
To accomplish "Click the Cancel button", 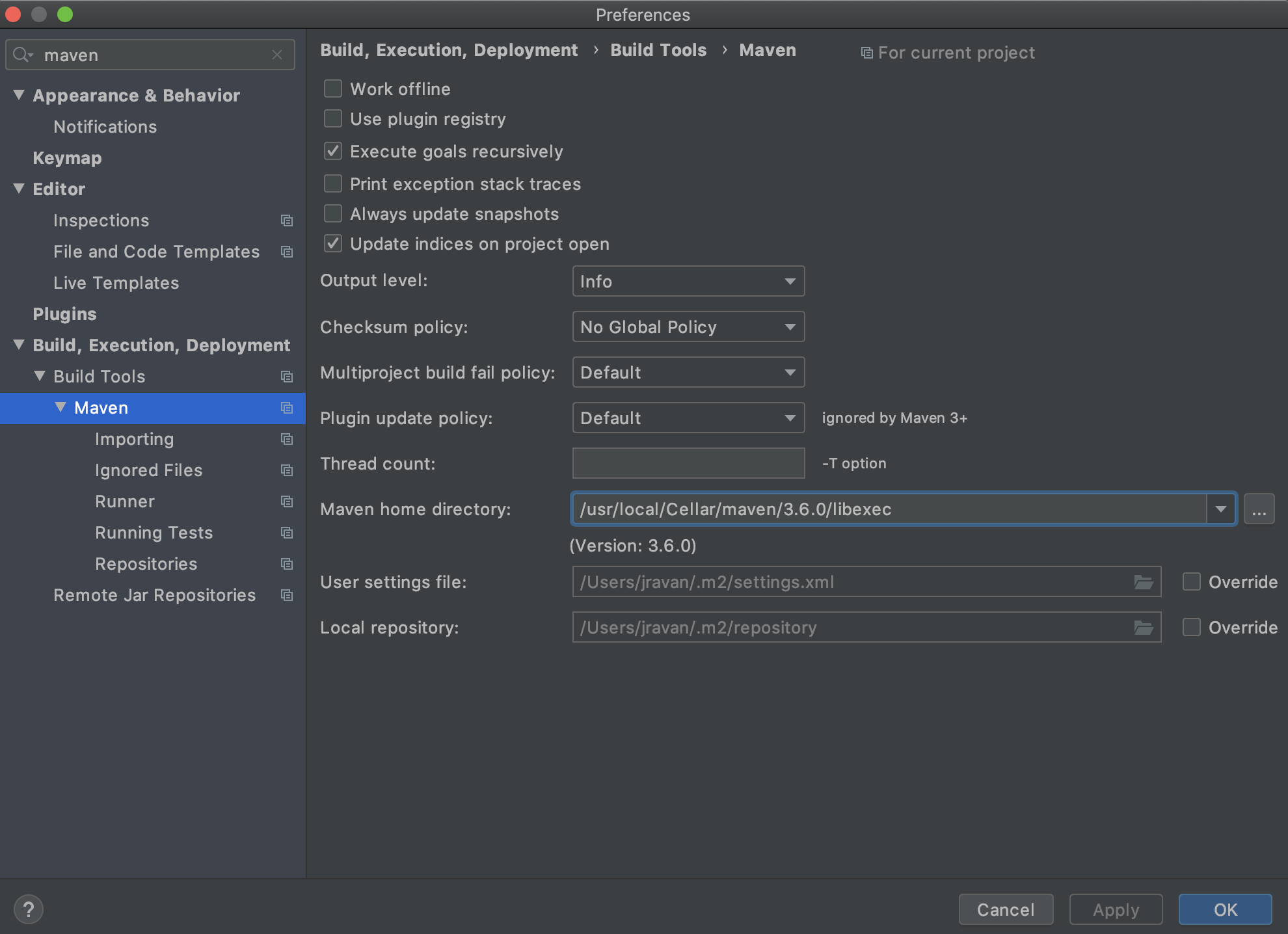I will tap(1005, 909).
